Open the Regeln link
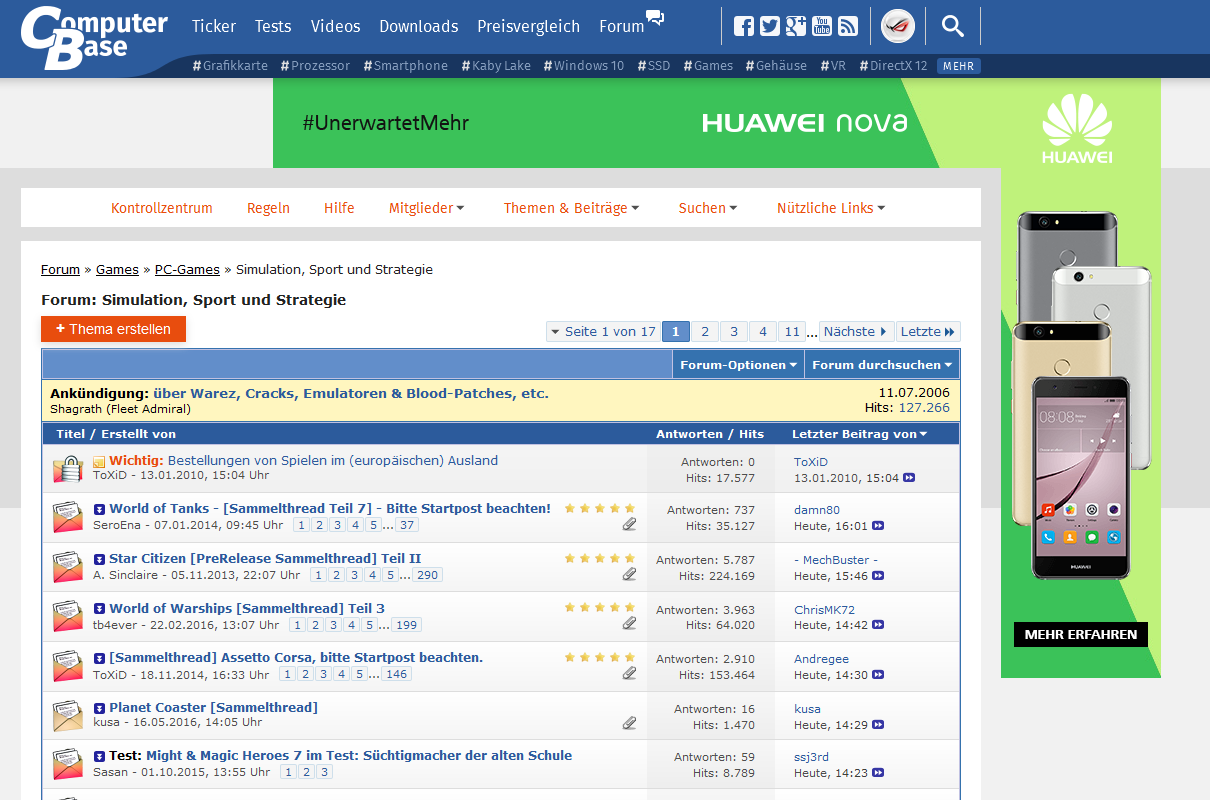The height and width of the screenshot is (800, 1210). click(x=268, y=208)
